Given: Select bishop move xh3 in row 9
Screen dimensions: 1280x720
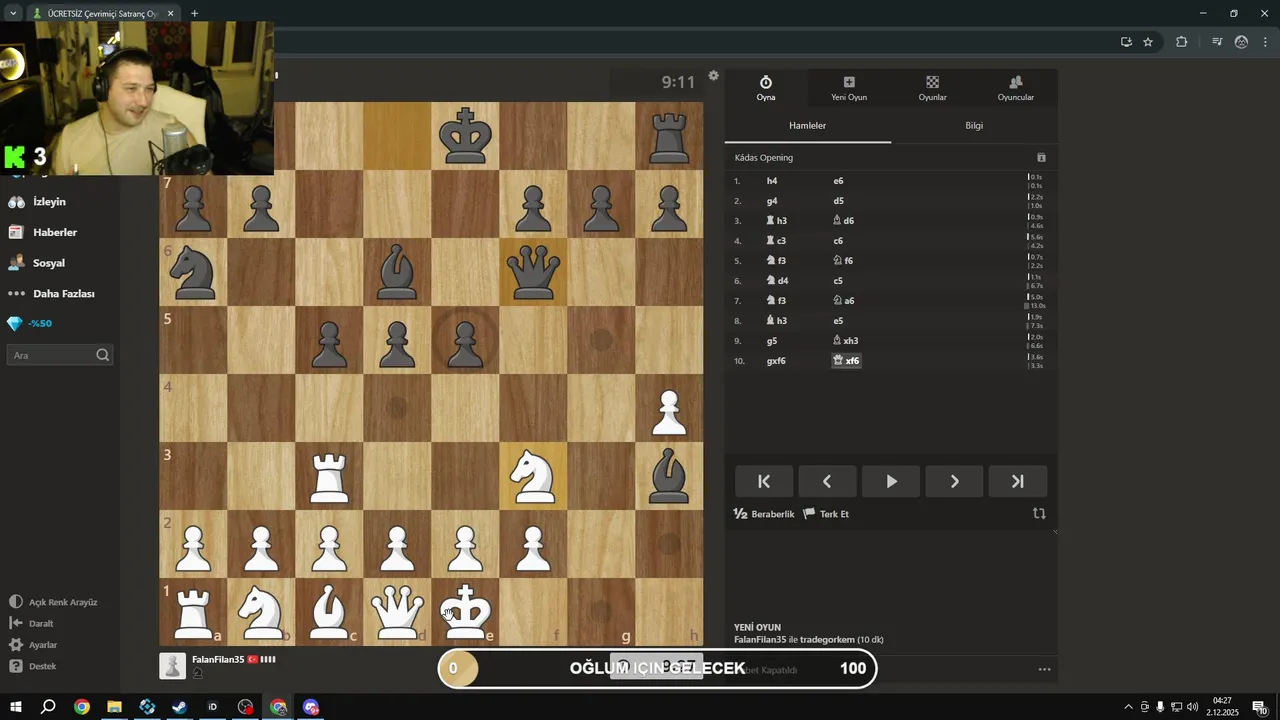Looking at the screenshot, I should [845, 341].
